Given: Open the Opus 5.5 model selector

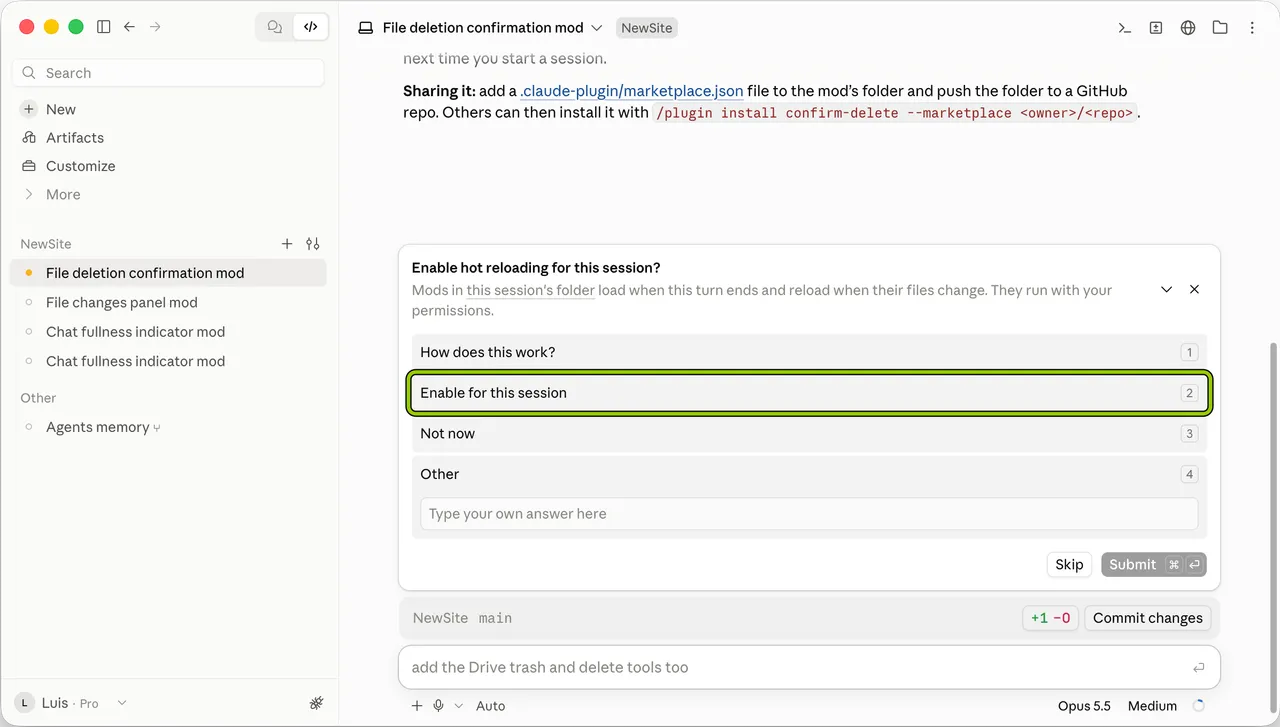Looking at the screenshot, I should [x=1084, y=706].
